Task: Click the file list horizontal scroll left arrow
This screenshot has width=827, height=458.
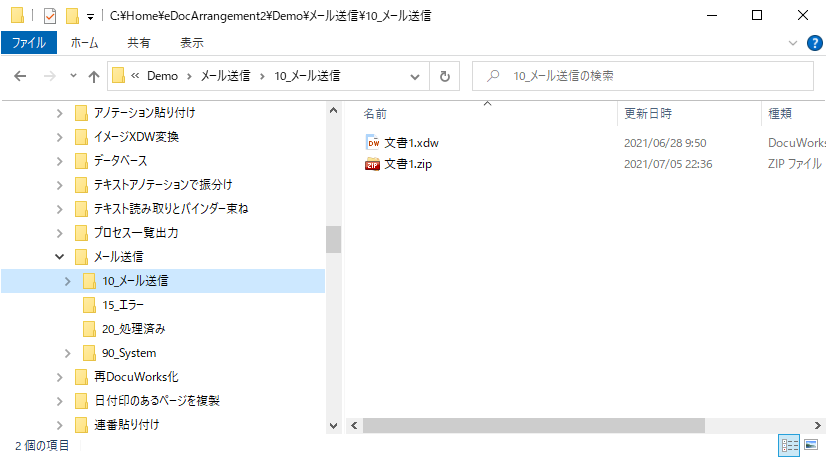Action: (354, 425)
